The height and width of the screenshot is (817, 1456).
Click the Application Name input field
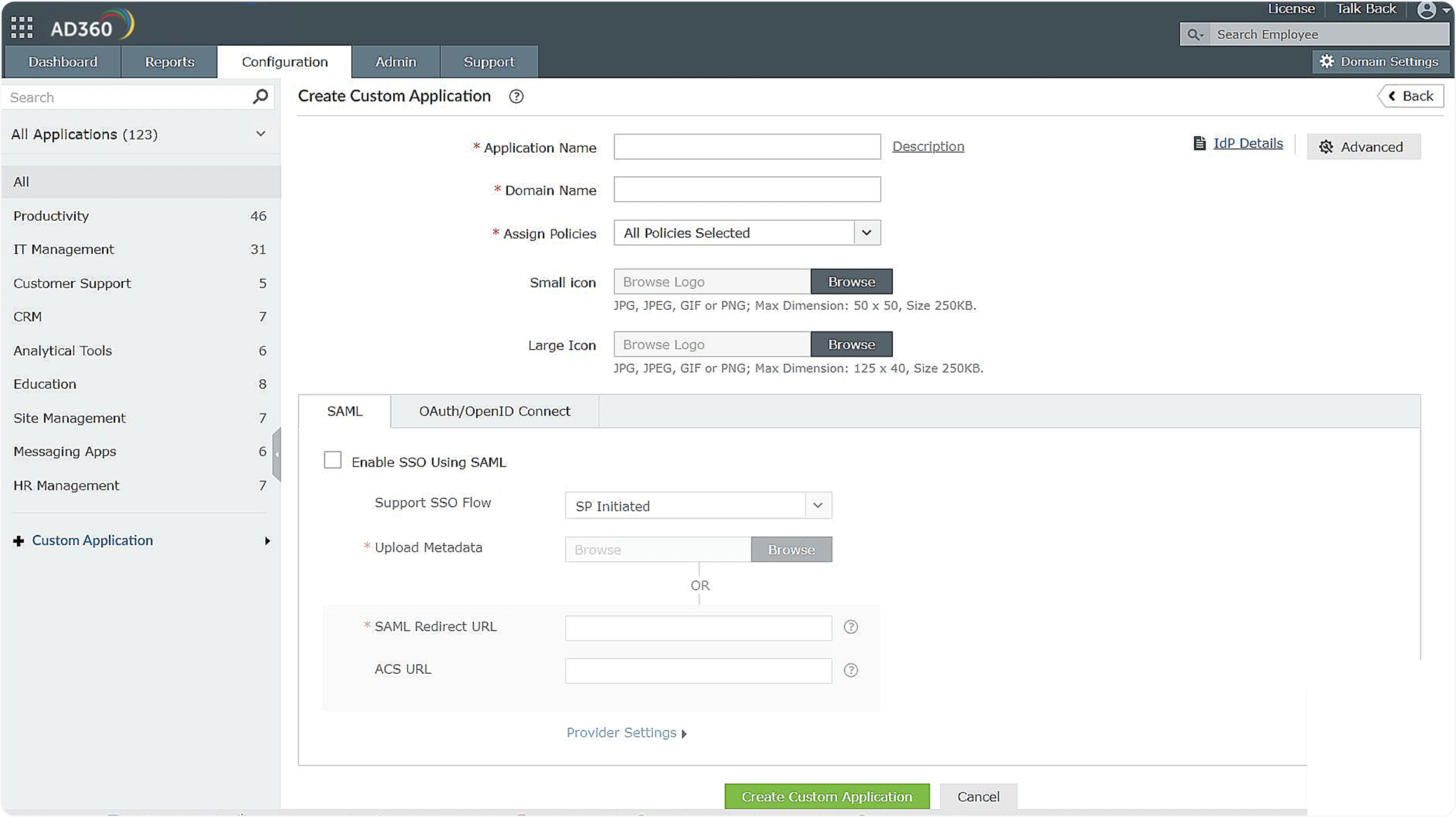point(746,147)
